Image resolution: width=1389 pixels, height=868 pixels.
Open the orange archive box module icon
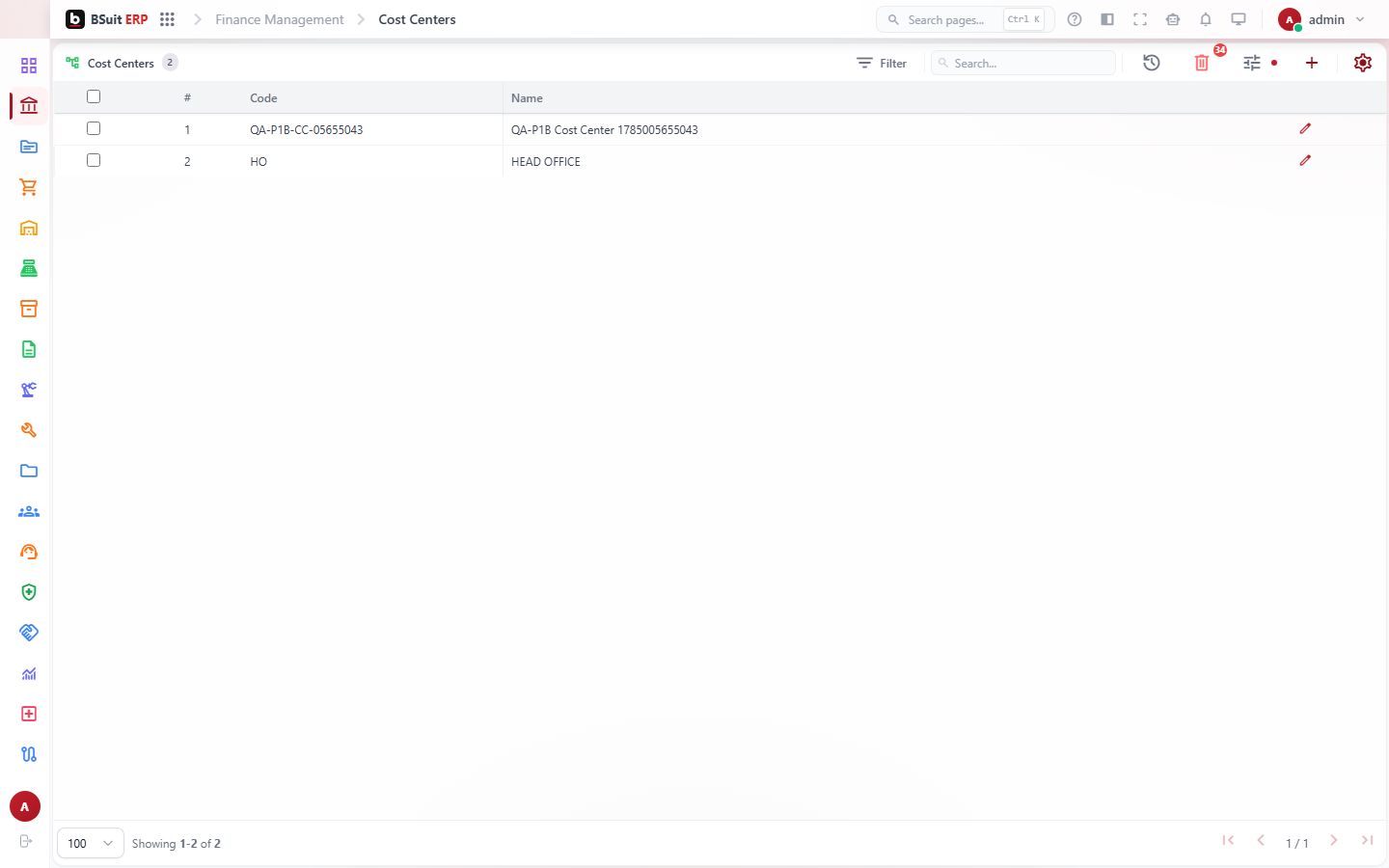tap(29, 309)
